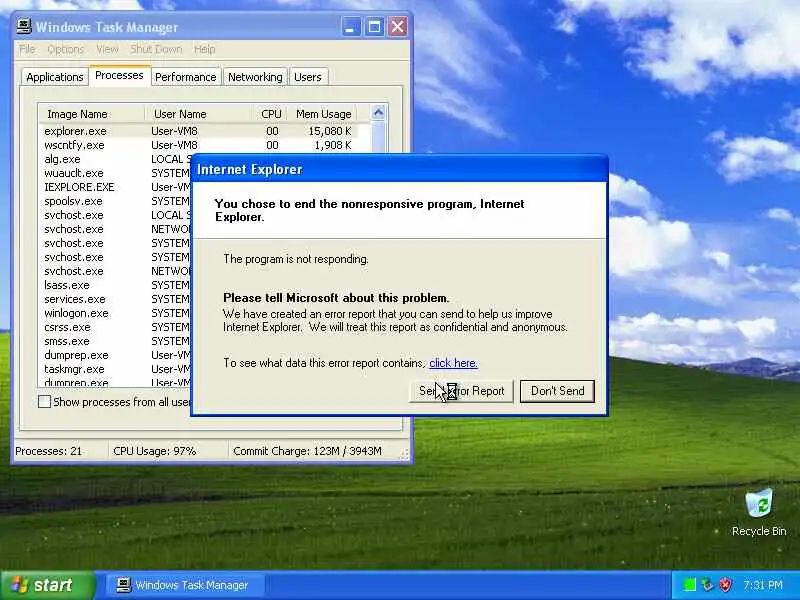Click the Safely Remove Hardware tray icon

(x=707, y=585)
